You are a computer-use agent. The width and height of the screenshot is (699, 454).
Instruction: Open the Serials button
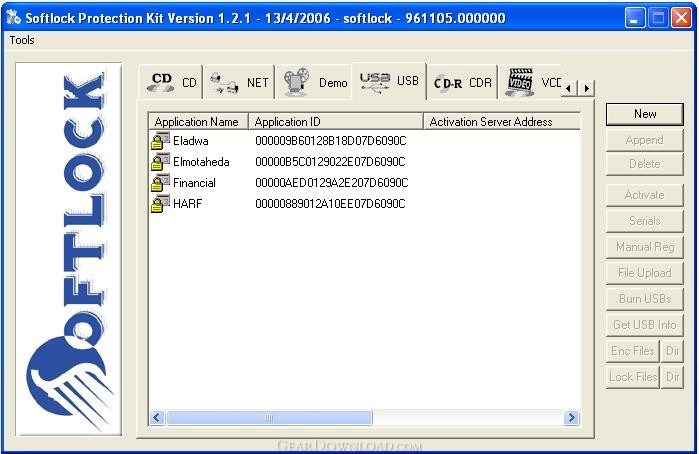point(645,221)
